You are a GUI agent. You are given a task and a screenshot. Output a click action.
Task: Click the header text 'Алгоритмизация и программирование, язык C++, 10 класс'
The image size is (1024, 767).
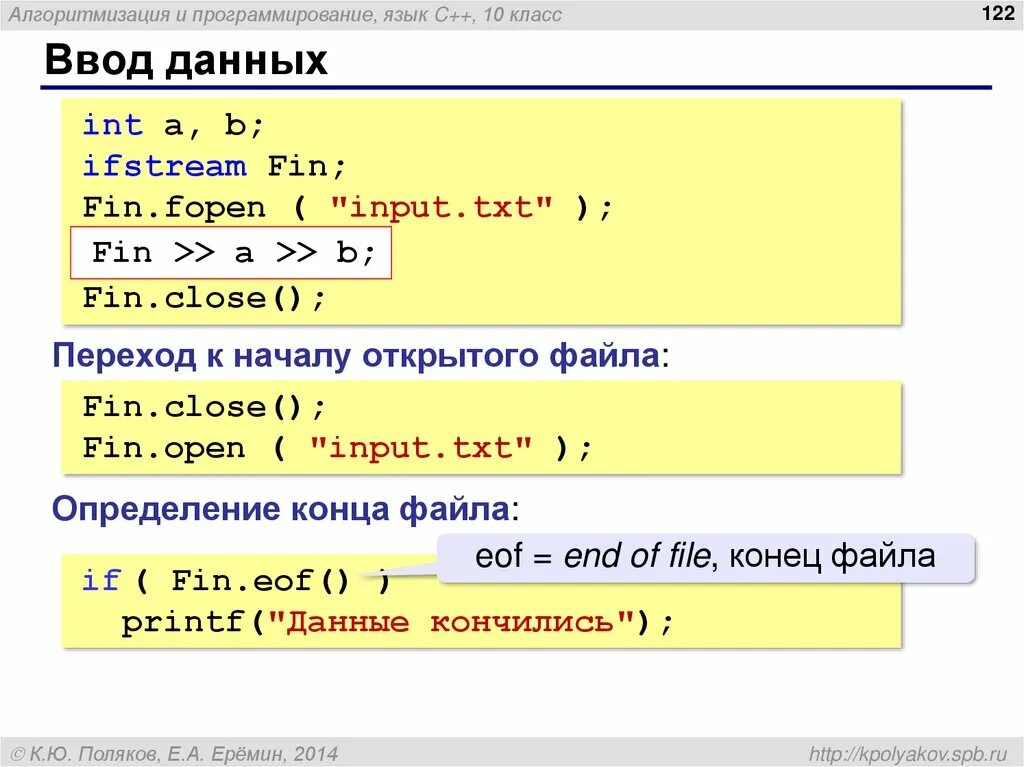[285, 14]
